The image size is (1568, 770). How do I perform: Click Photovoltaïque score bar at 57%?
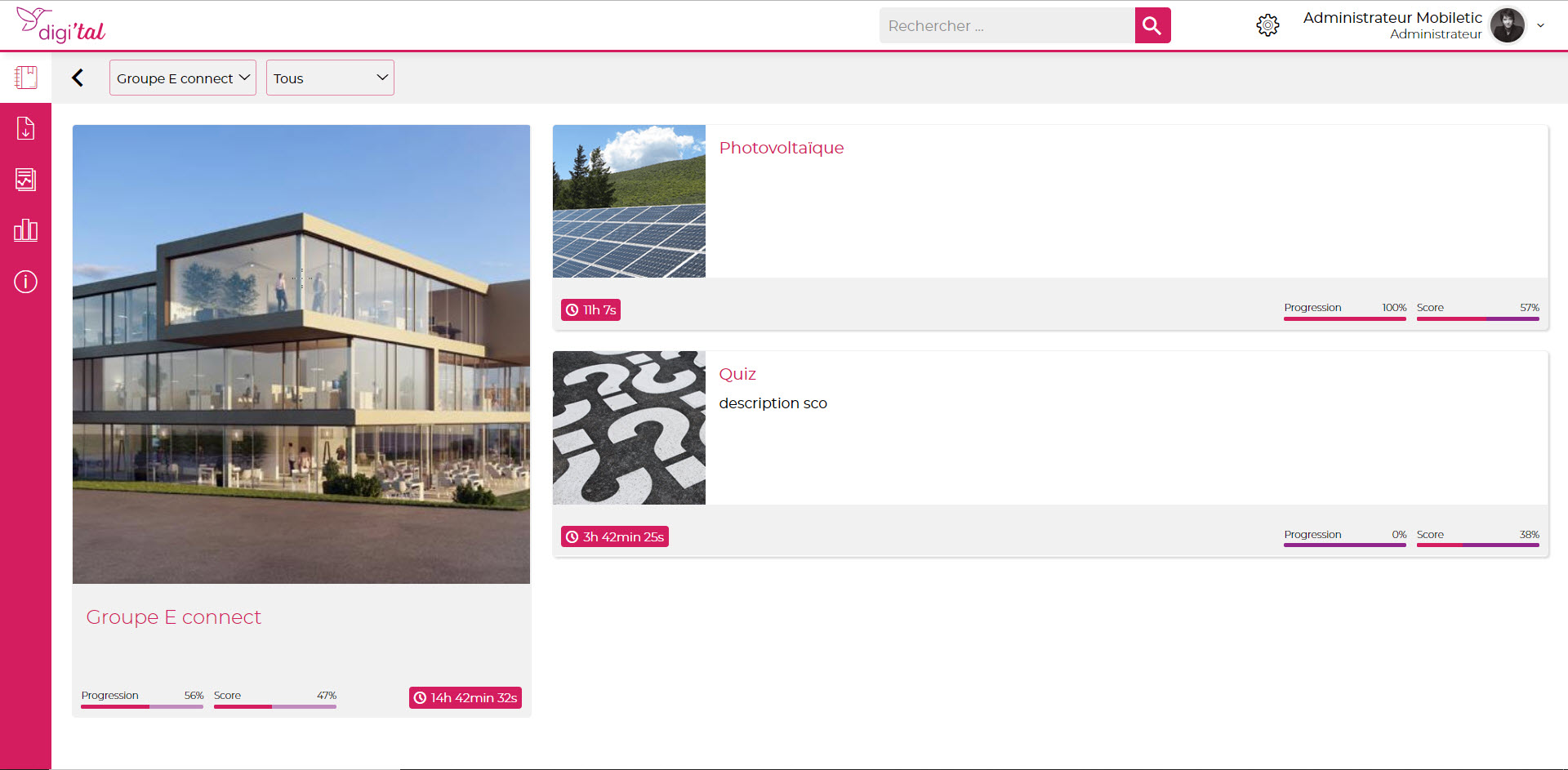click(x=1478, y=318)
